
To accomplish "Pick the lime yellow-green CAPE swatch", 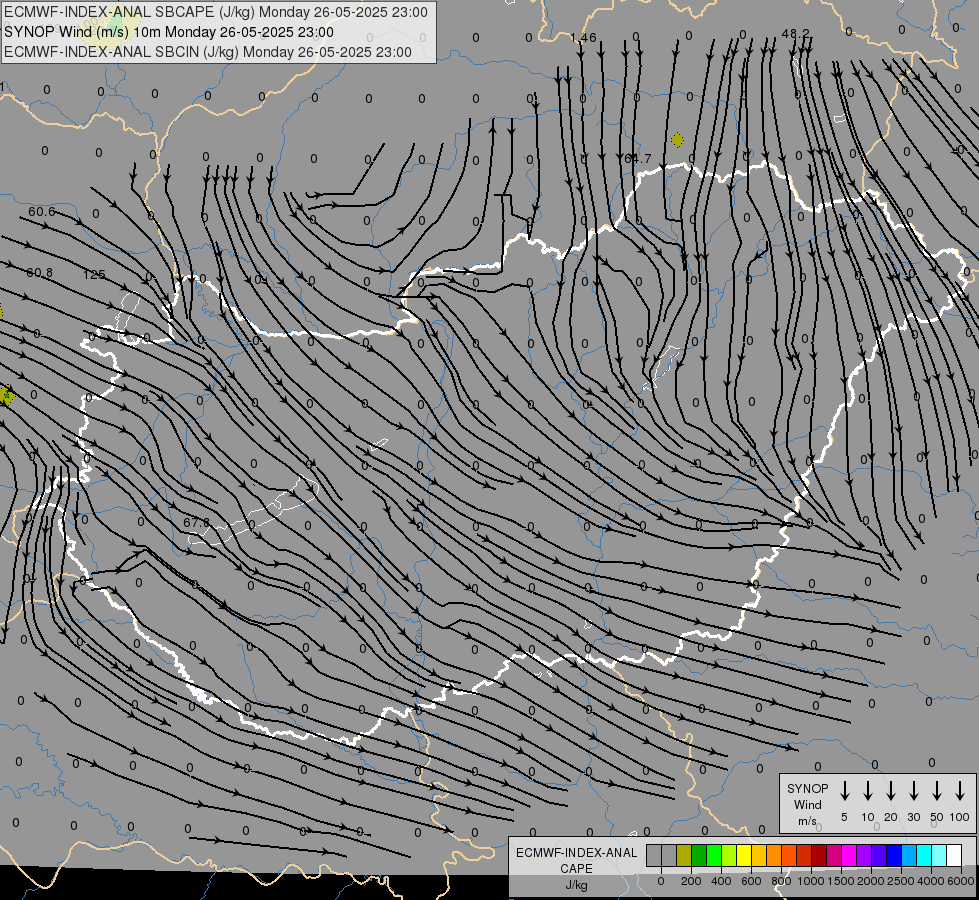I will [729, 856].
